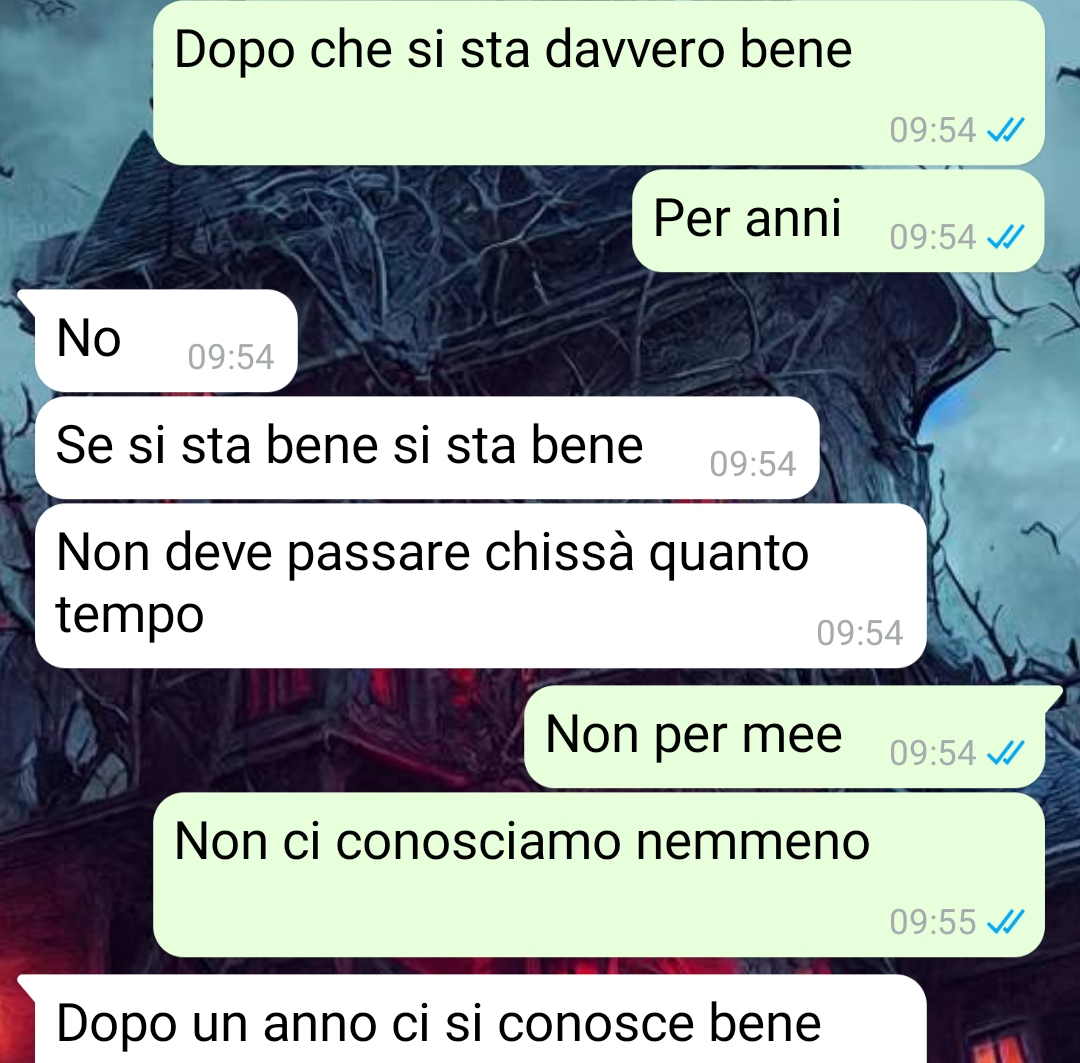Tap the word "conosciamo" in sent message
This screenshot has width=1080, height=1063.
[x=478, y=842]
